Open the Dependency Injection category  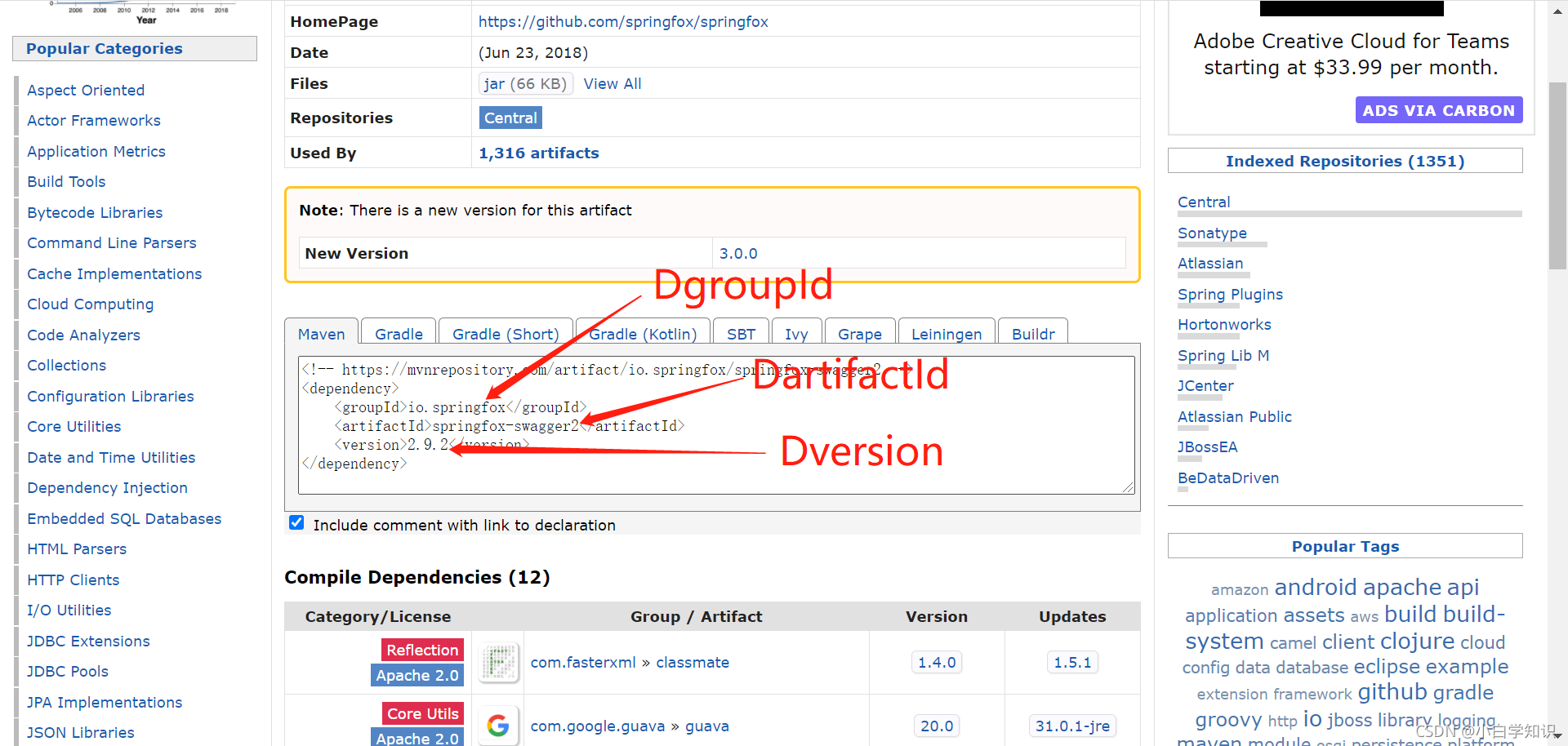(107, 488)
